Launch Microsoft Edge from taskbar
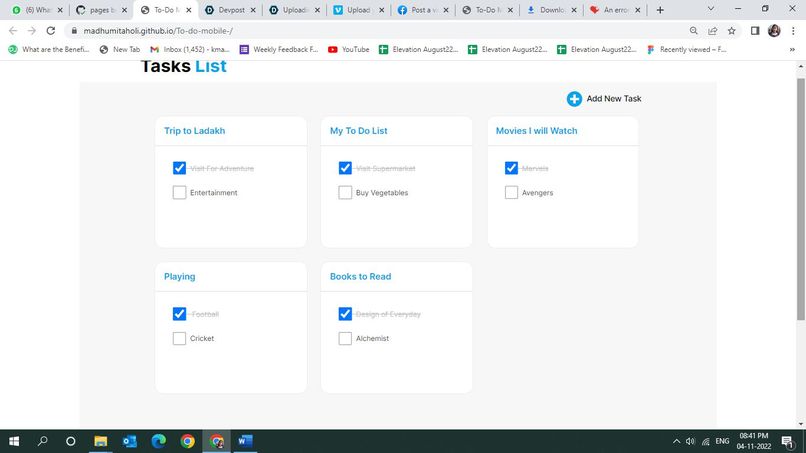The width and height of the screenshot is (806, 453). tap(158, 441)
